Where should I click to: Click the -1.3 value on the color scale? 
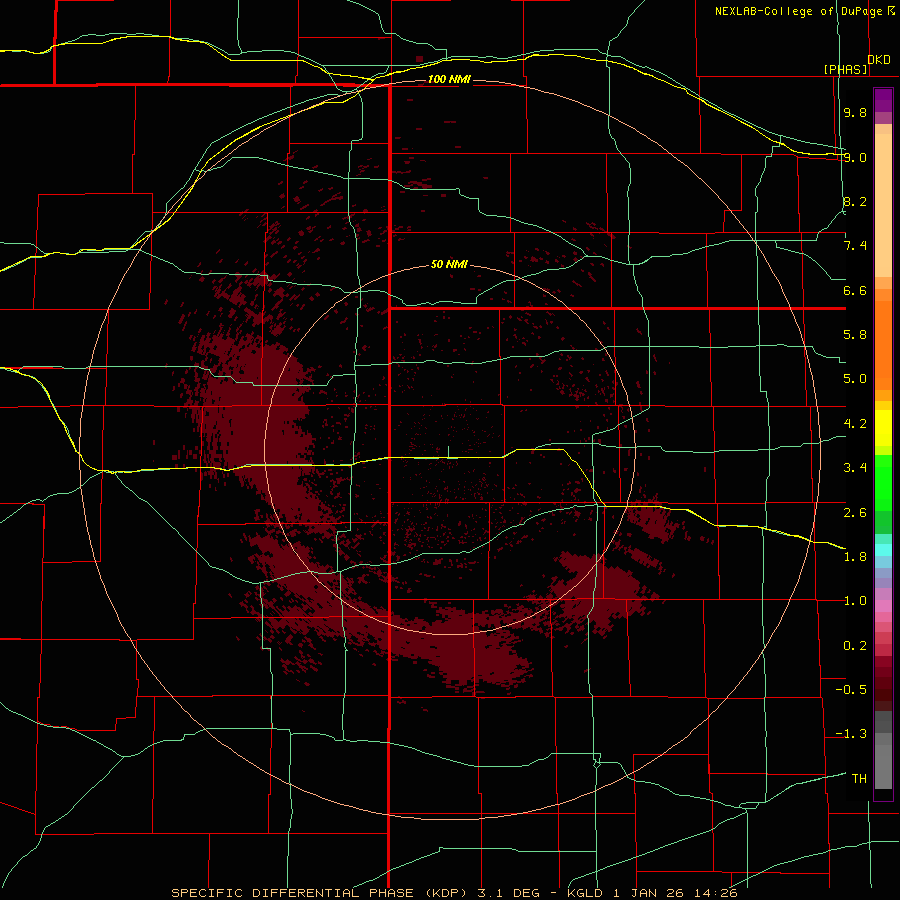(851, 734)
